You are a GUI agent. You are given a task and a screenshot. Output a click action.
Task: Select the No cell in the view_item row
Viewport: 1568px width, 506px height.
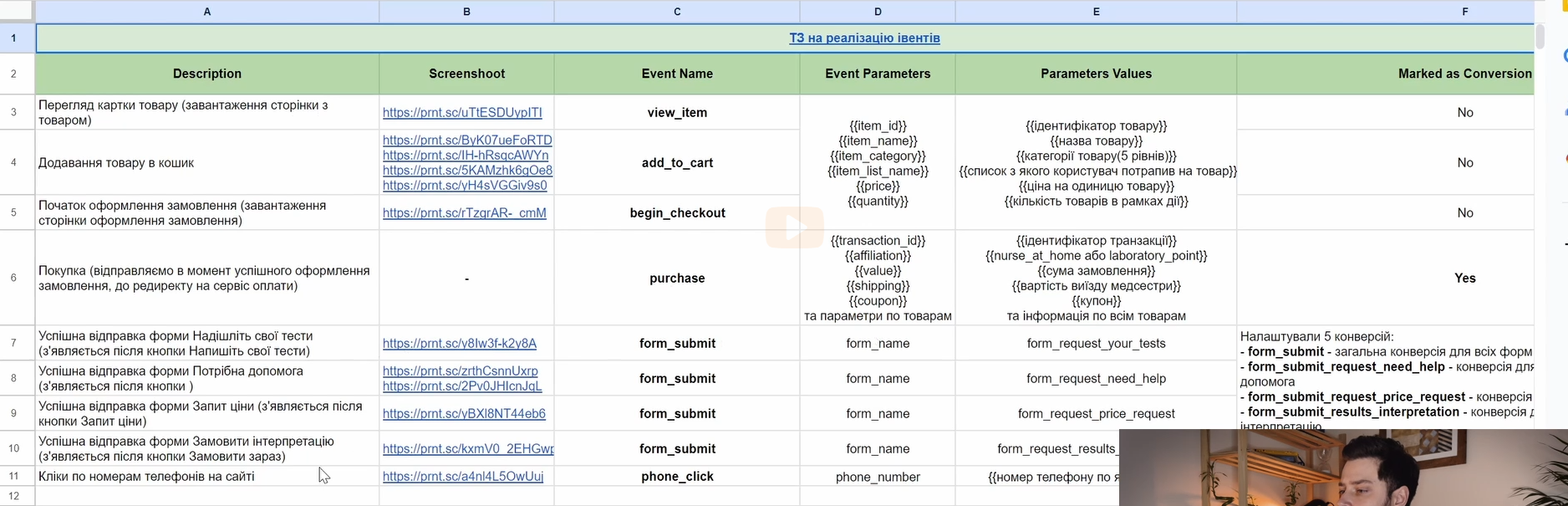coord(1385,112)
